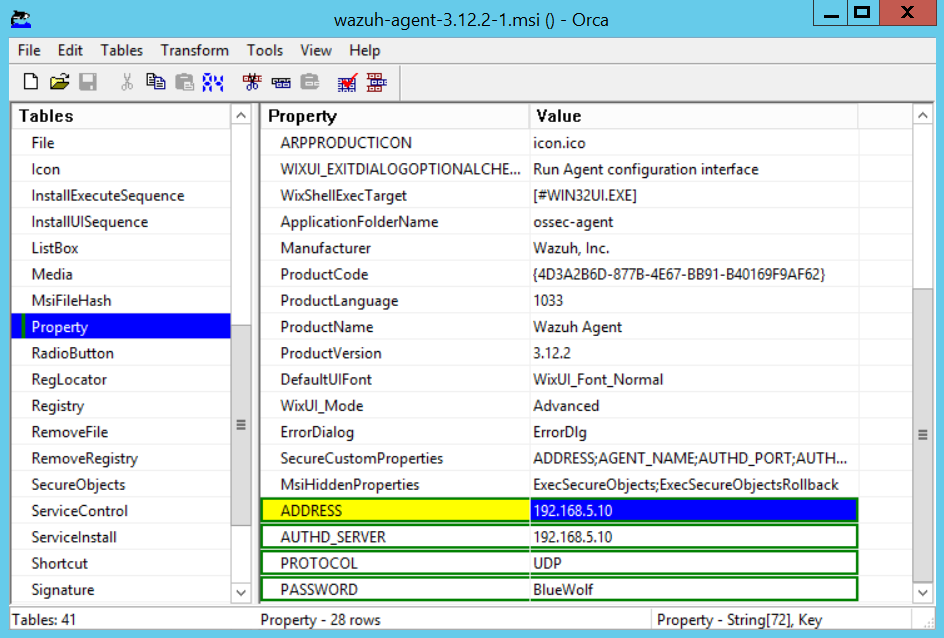Select the RegLocator table
This screenshot has width=944, height=638.
[121, 379]
